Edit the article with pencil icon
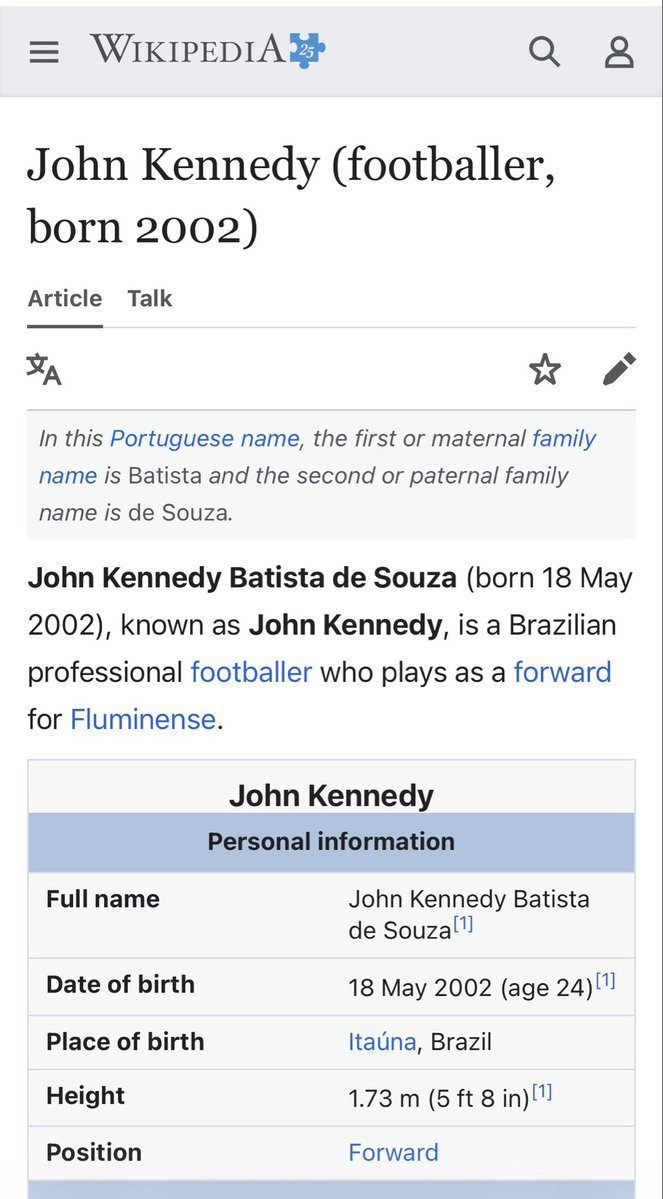 (x=619, y=369)
